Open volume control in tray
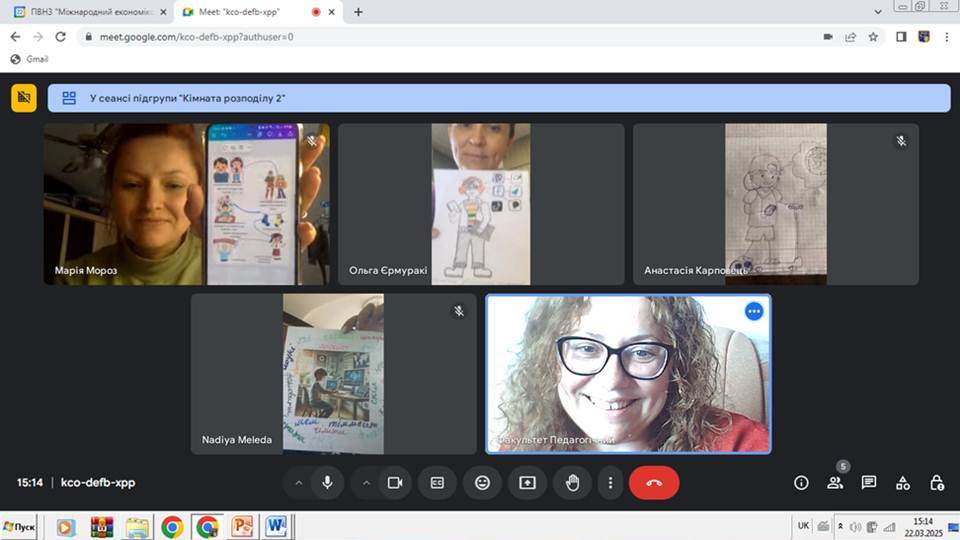960x540 pixels. click(855, 527)
